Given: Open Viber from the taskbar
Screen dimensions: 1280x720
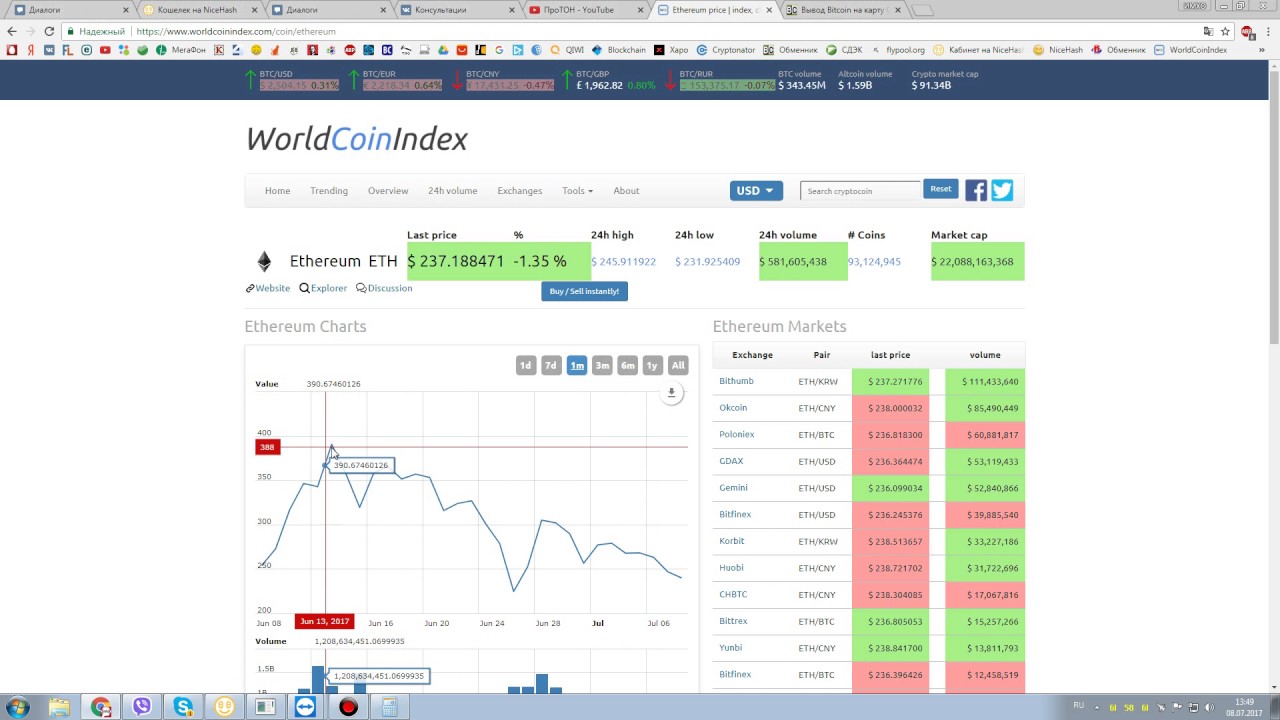Looking at the screenshot, I should pyautogui.click(x=142, y=707).
